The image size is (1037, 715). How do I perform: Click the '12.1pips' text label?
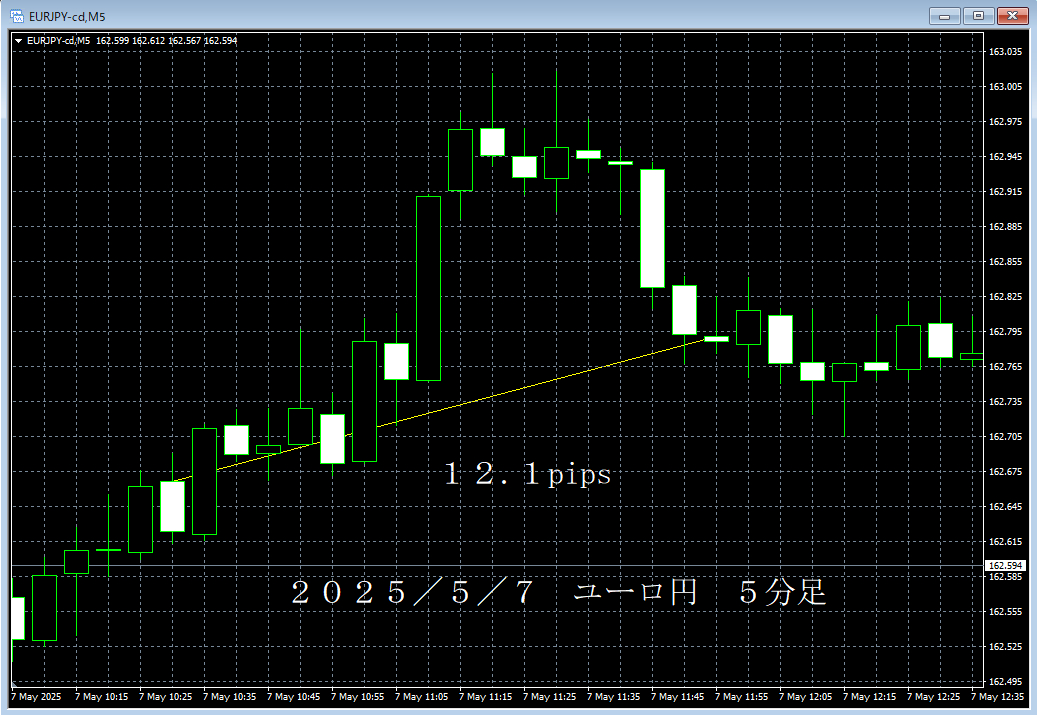pyautogui.click(x=528, y=474)
